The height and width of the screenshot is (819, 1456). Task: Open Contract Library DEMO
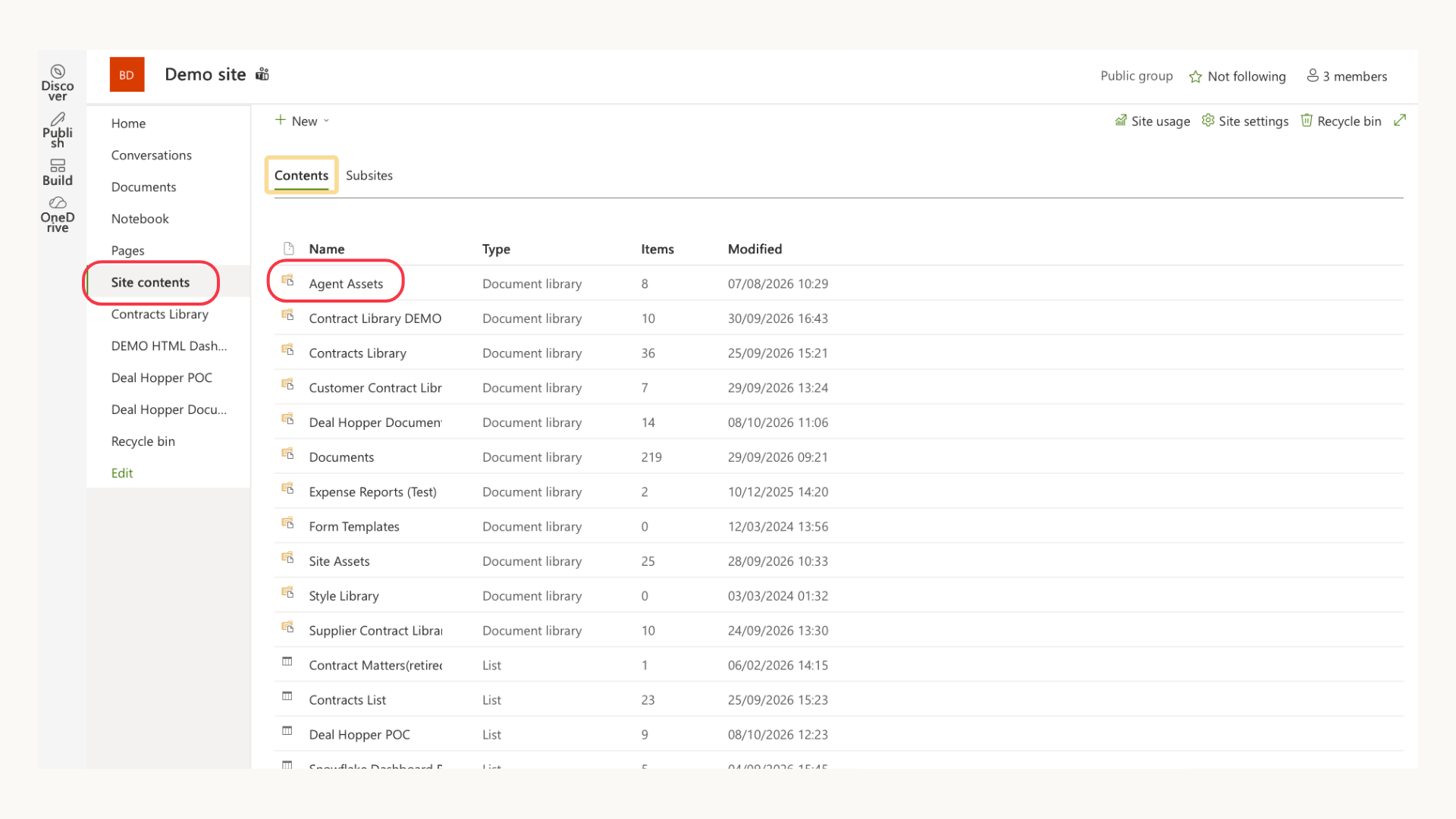click(375, 318)
